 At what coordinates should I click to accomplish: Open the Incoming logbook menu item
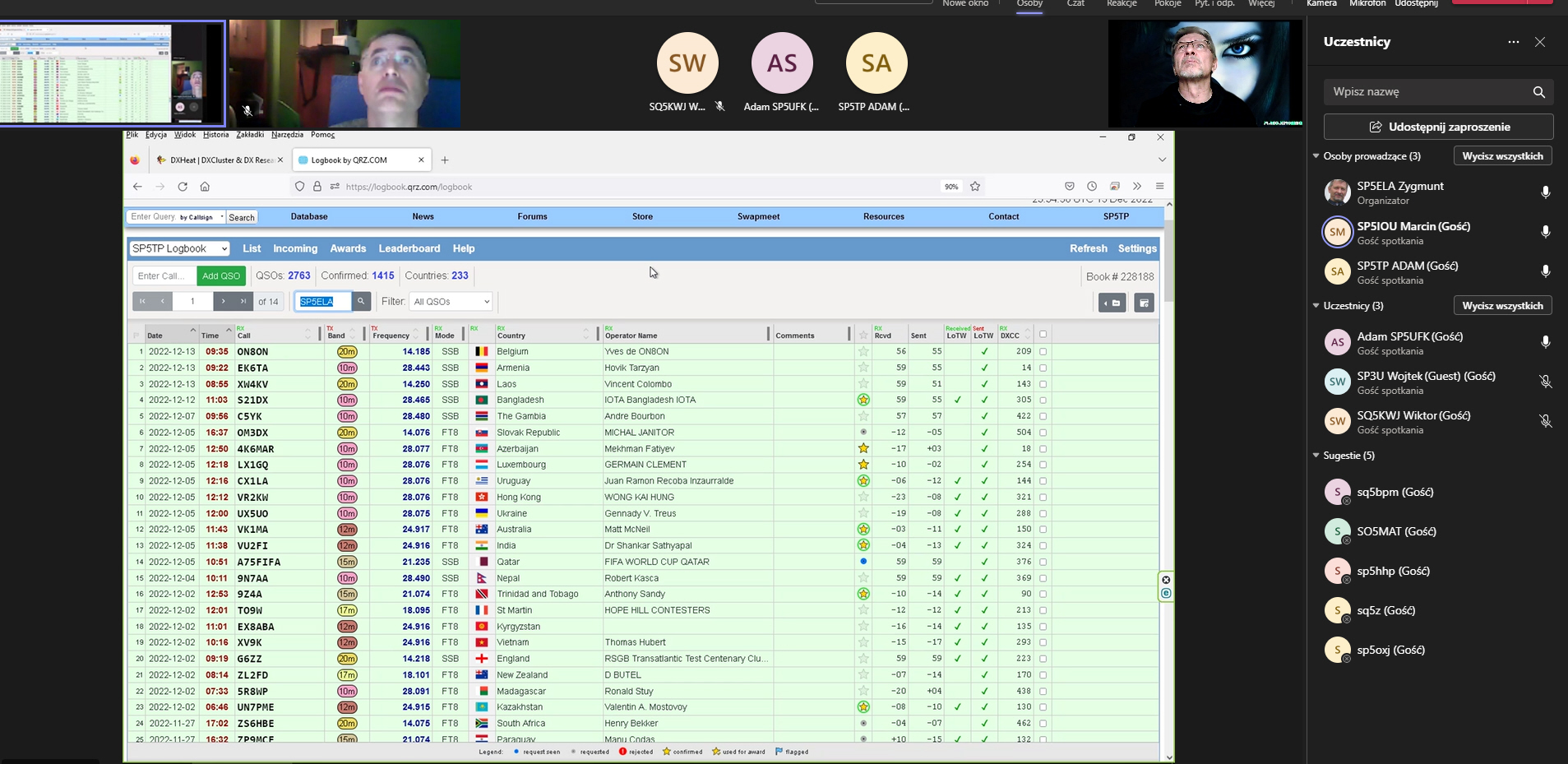click(x=295, y=248)
